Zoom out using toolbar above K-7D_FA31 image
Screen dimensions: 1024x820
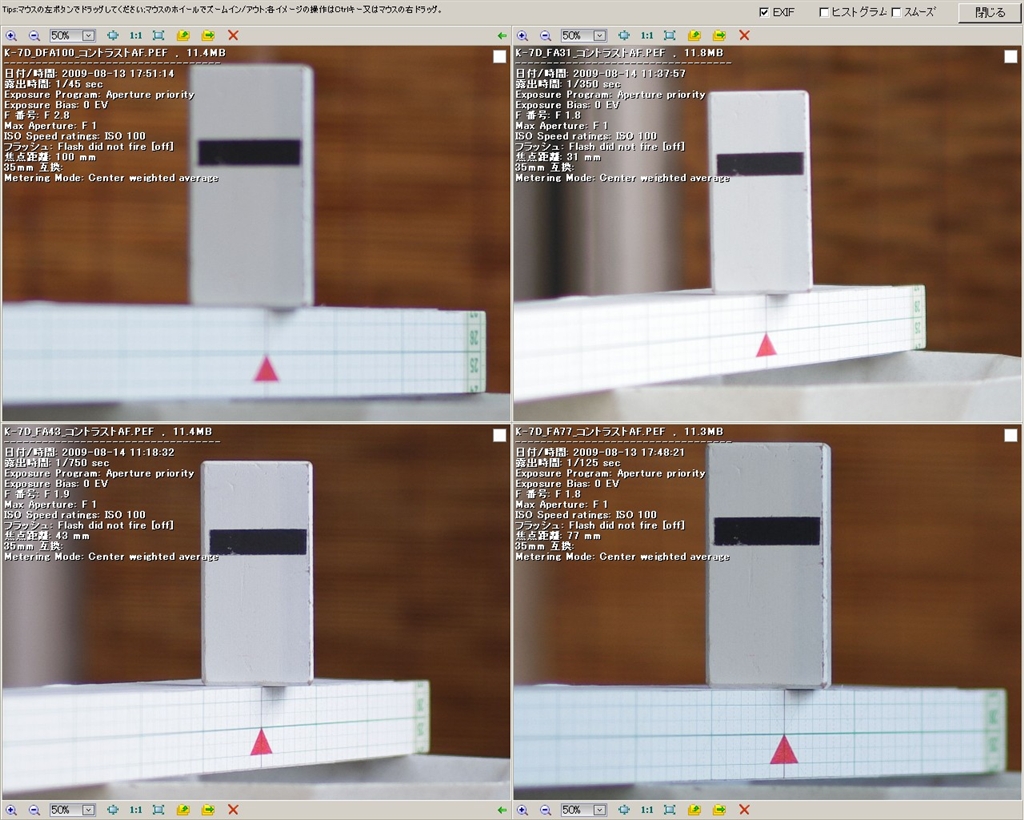(545, 36)
